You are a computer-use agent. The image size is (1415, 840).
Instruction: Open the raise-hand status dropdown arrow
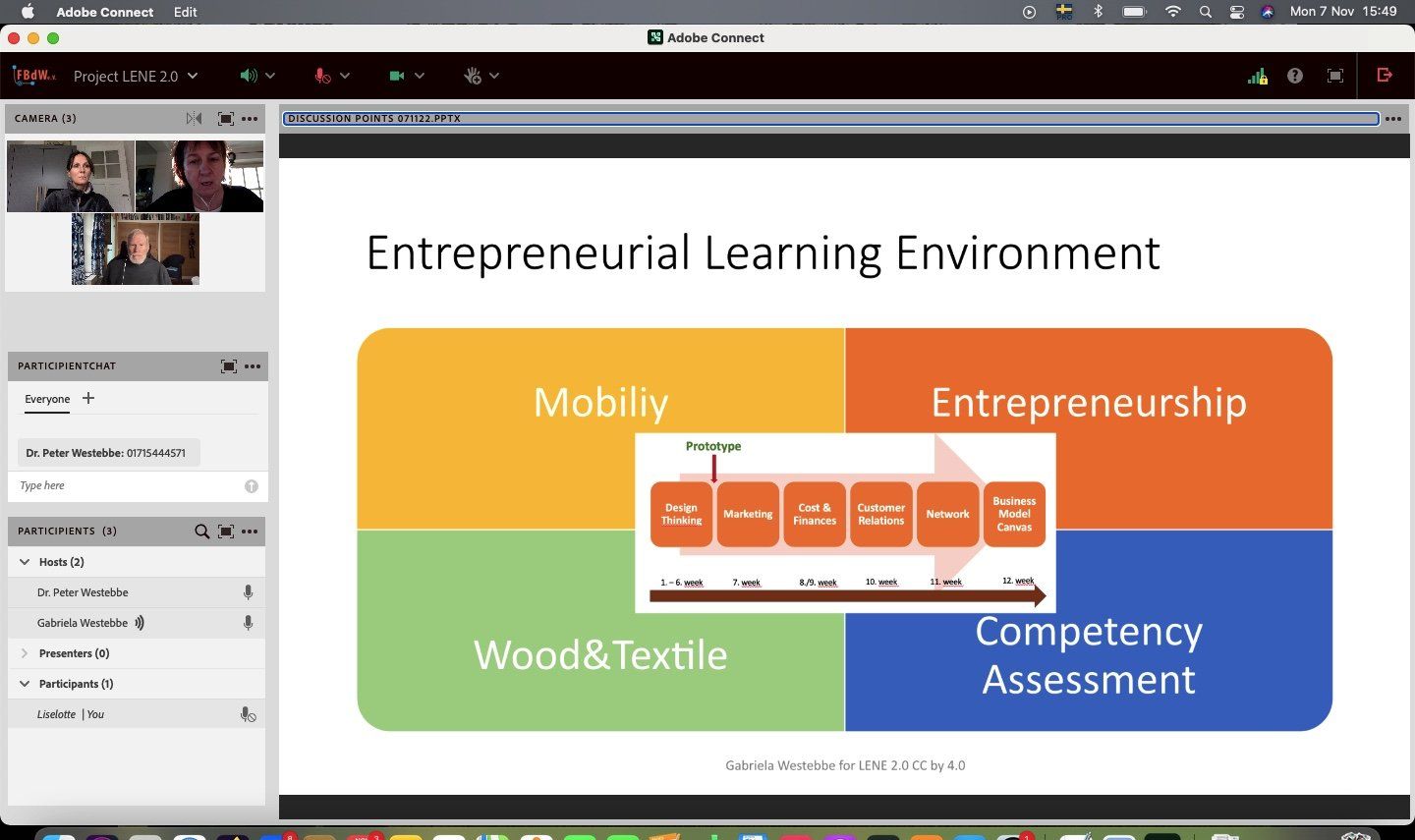tap(494, 76)
